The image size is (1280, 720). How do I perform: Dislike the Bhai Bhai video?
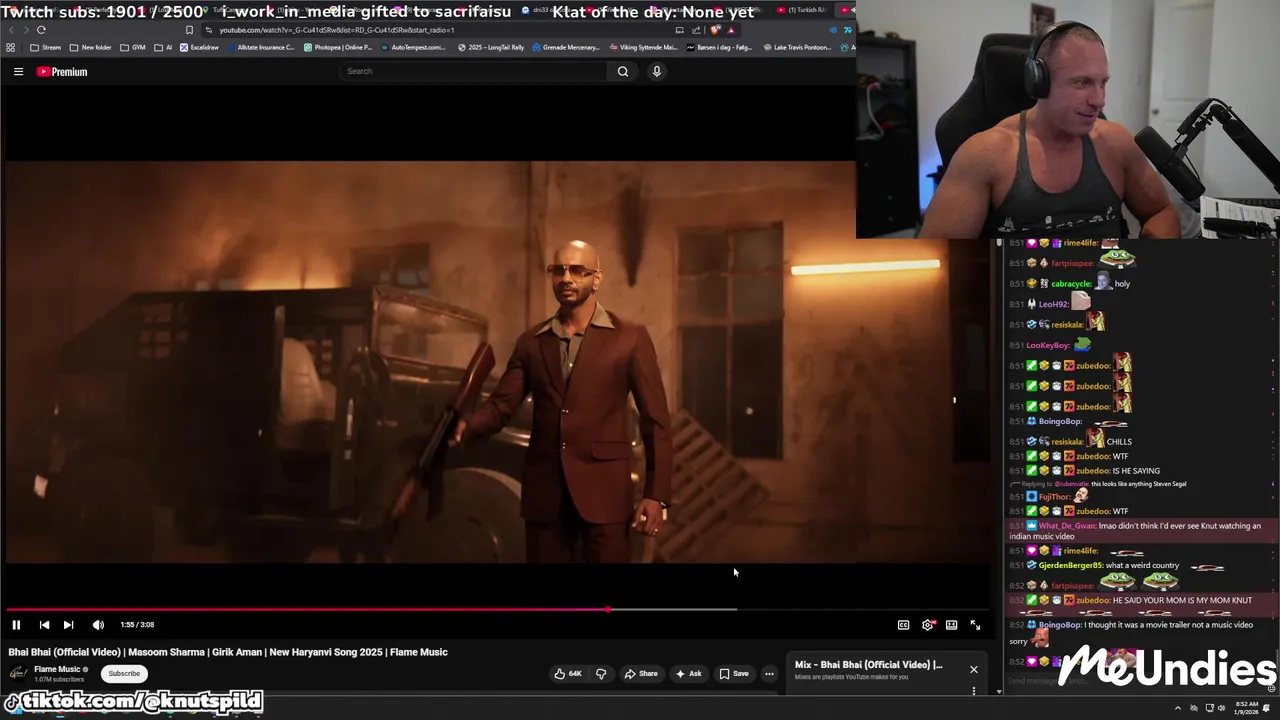601,674
